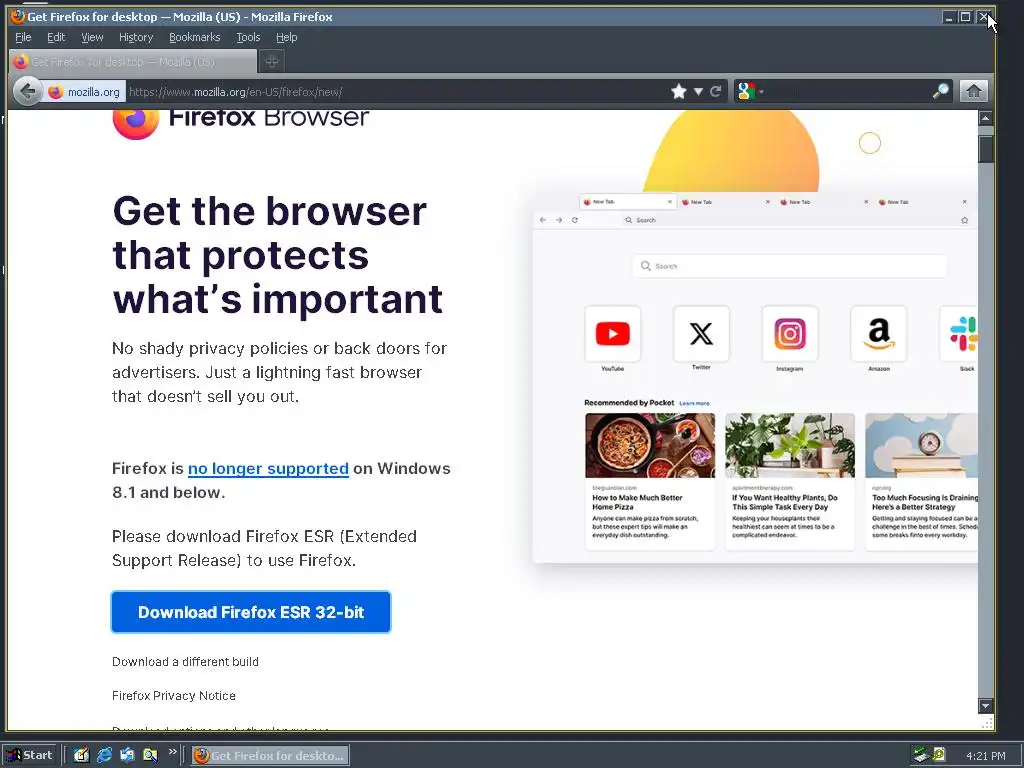Click the preview's large Search field

pyautogui.click(x=790, y=266)
